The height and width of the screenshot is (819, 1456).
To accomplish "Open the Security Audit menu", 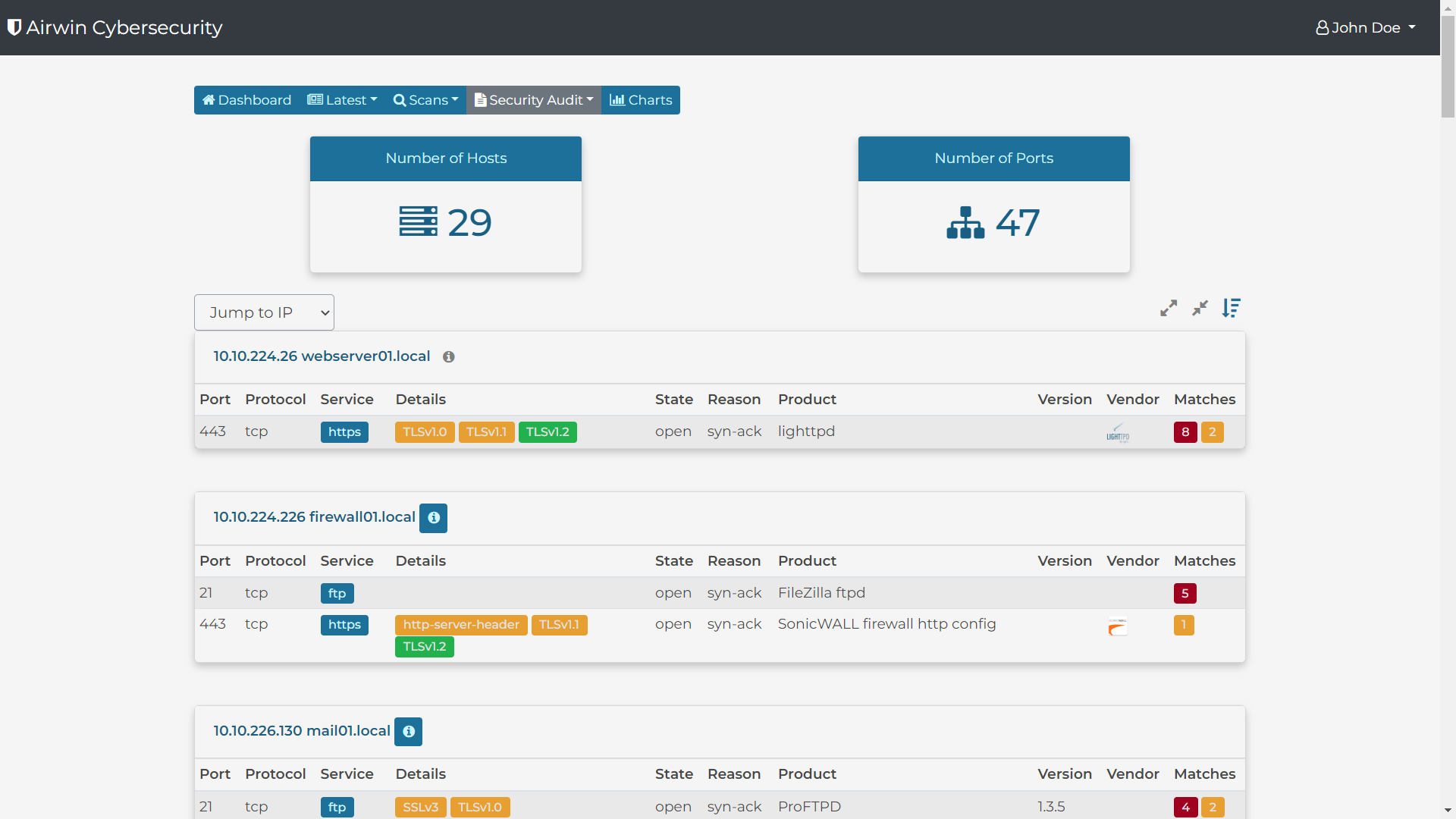I will coord(534,100).
